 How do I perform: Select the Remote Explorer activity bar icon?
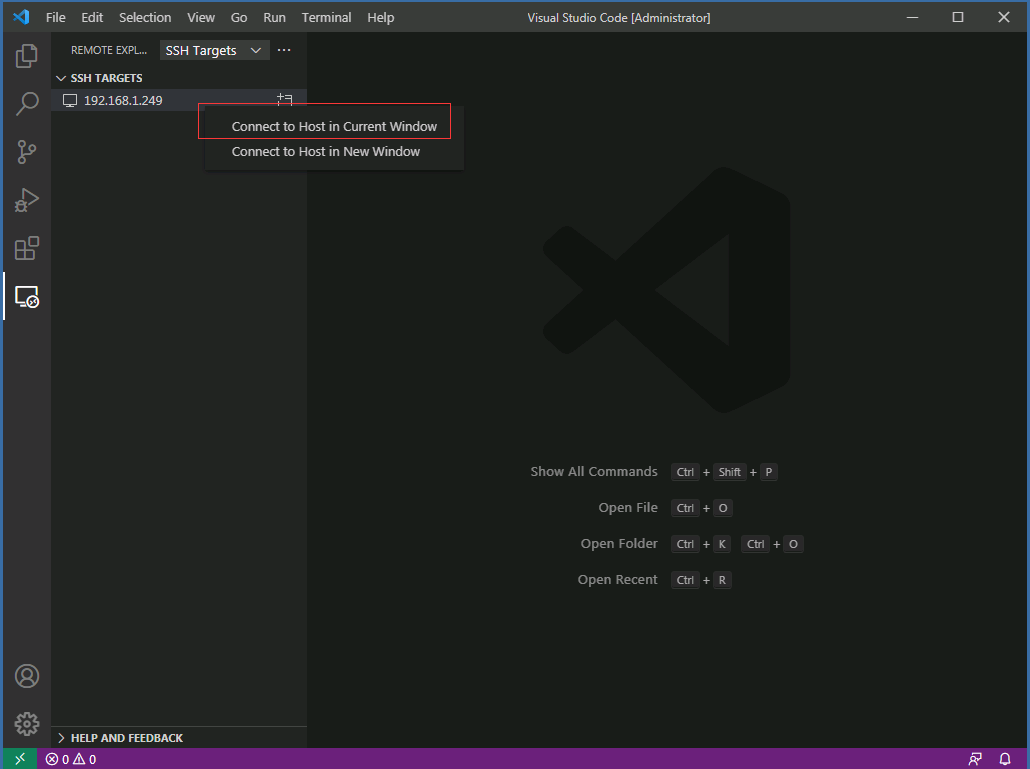coord(26,297)
